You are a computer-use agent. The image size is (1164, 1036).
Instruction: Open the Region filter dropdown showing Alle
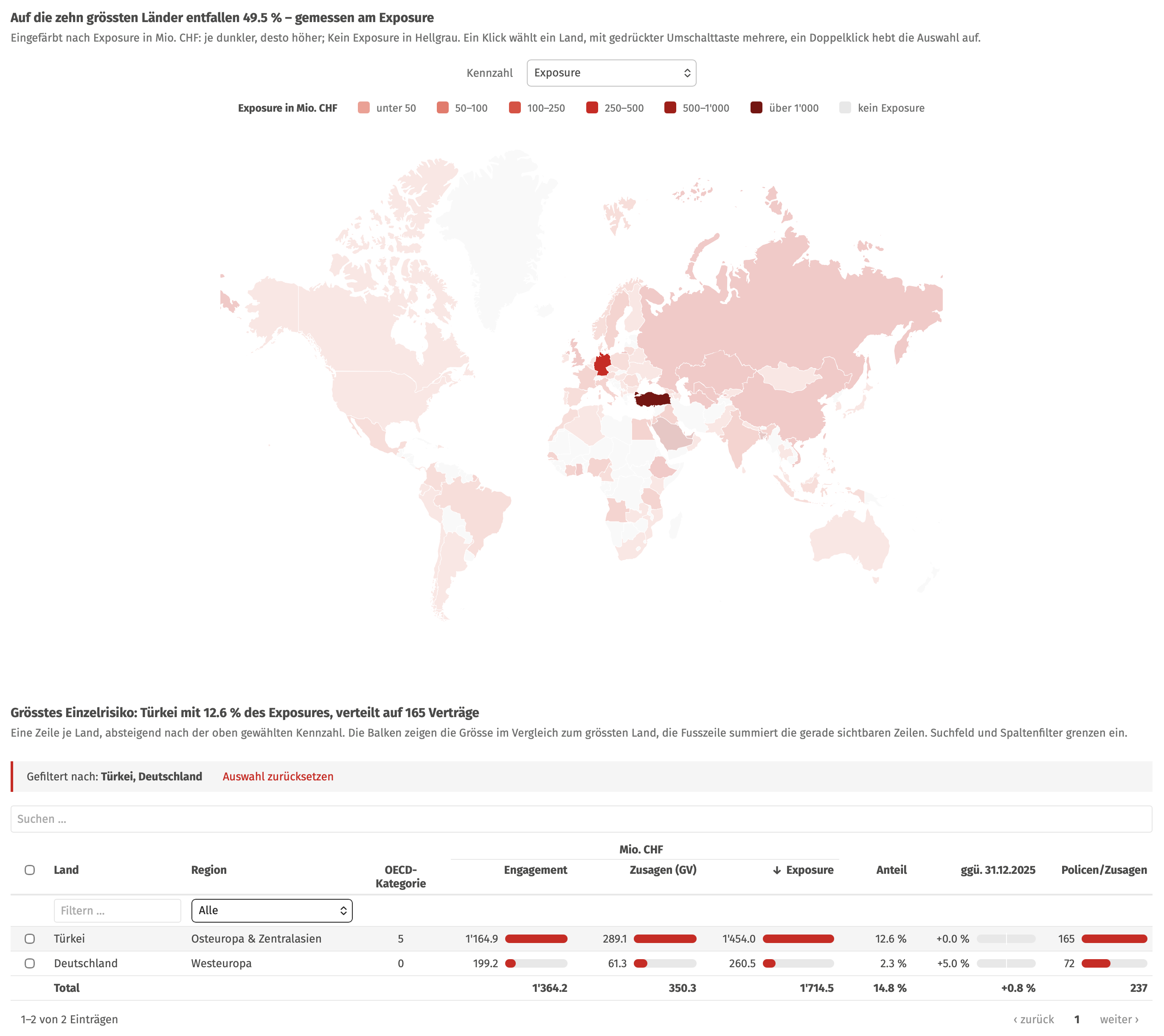pyautogui.click(x=272, y=910)
